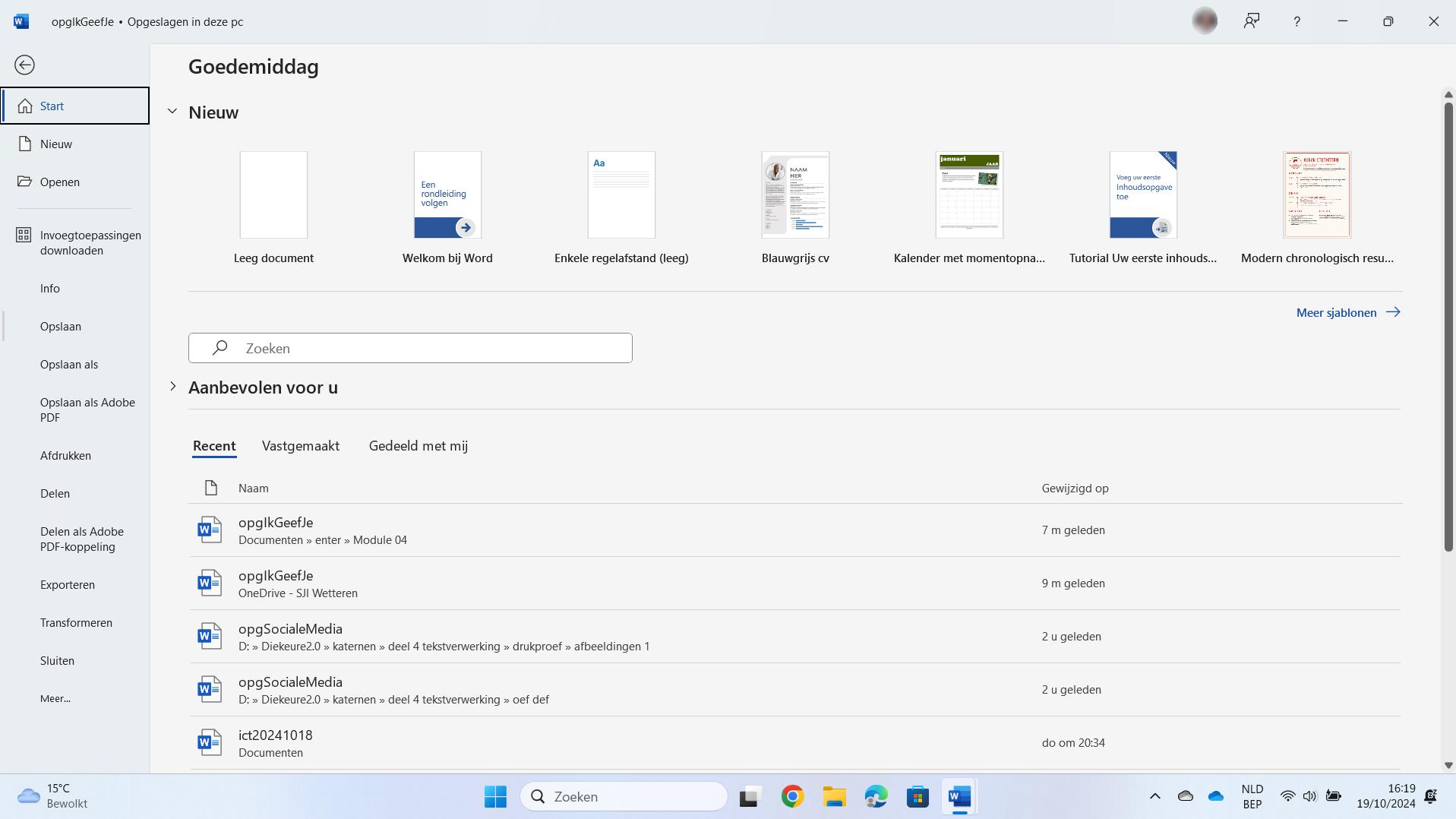Screen dimensions: 1456x819
Task: Switch to the Gedeeld met mij tab
Action: pyautogui.click(x=418, y=446)
